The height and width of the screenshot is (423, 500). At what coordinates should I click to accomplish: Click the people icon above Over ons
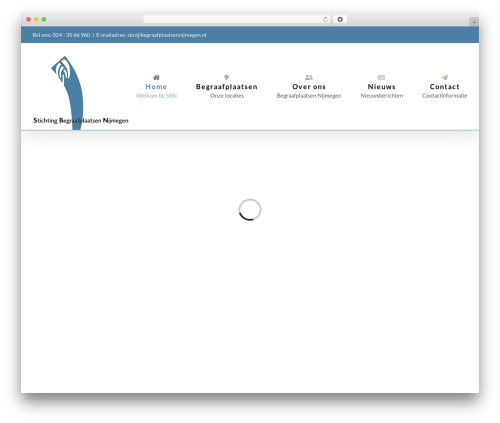[309, 77]
